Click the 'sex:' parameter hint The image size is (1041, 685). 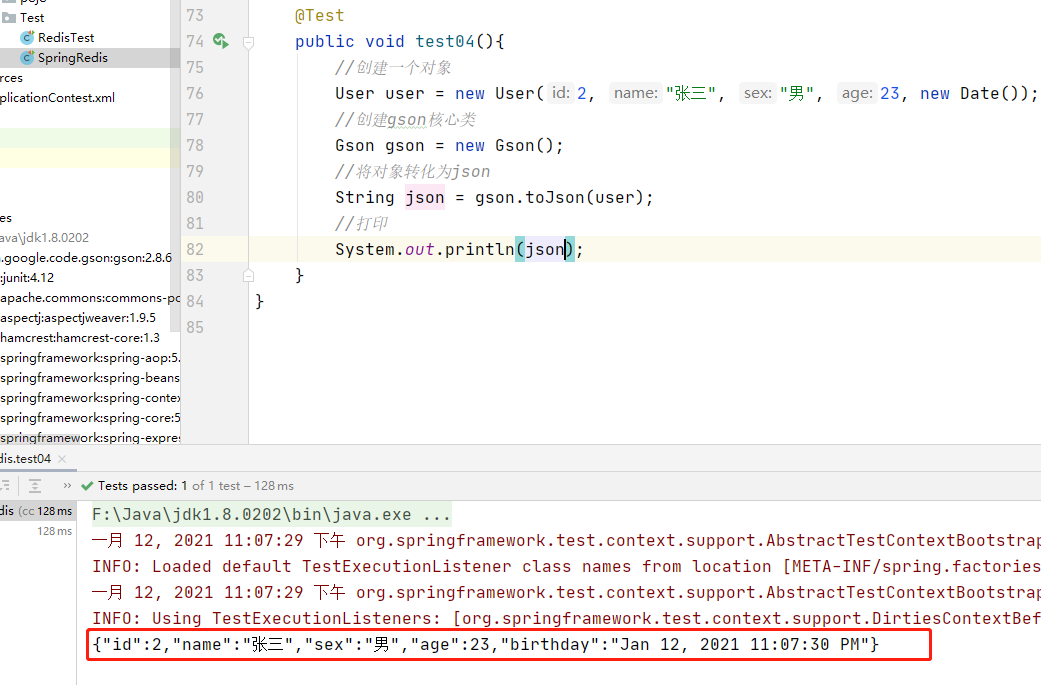[758, 93]
